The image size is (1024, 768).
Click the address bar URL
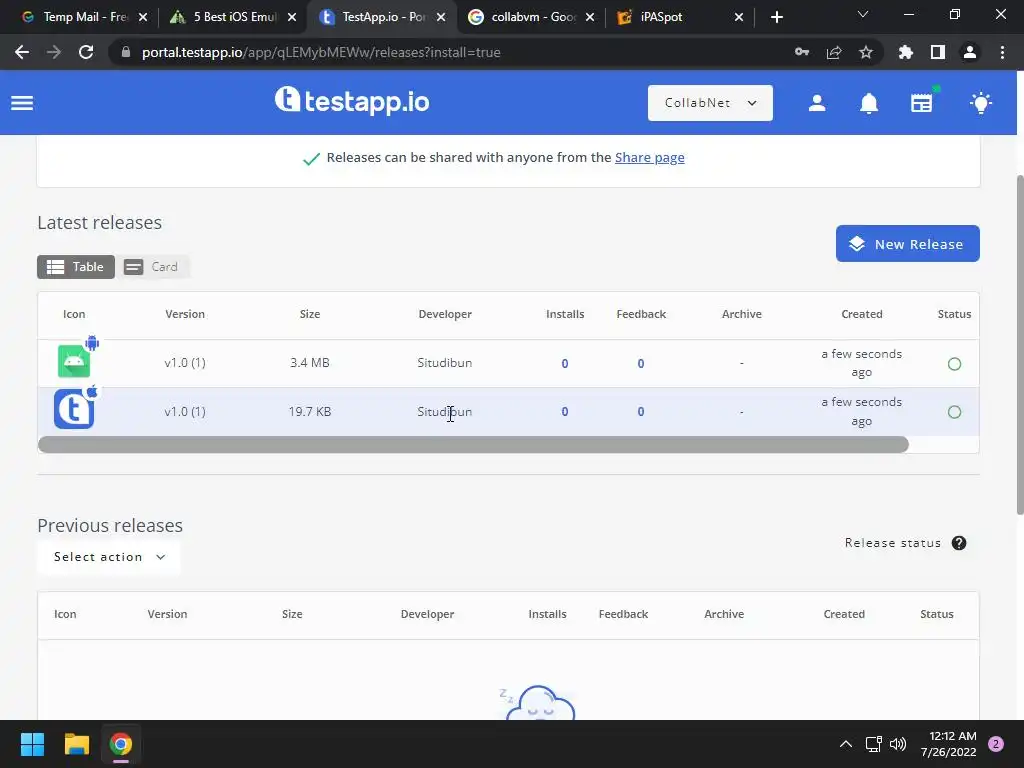pyautogui.click(x=321, y=52)
